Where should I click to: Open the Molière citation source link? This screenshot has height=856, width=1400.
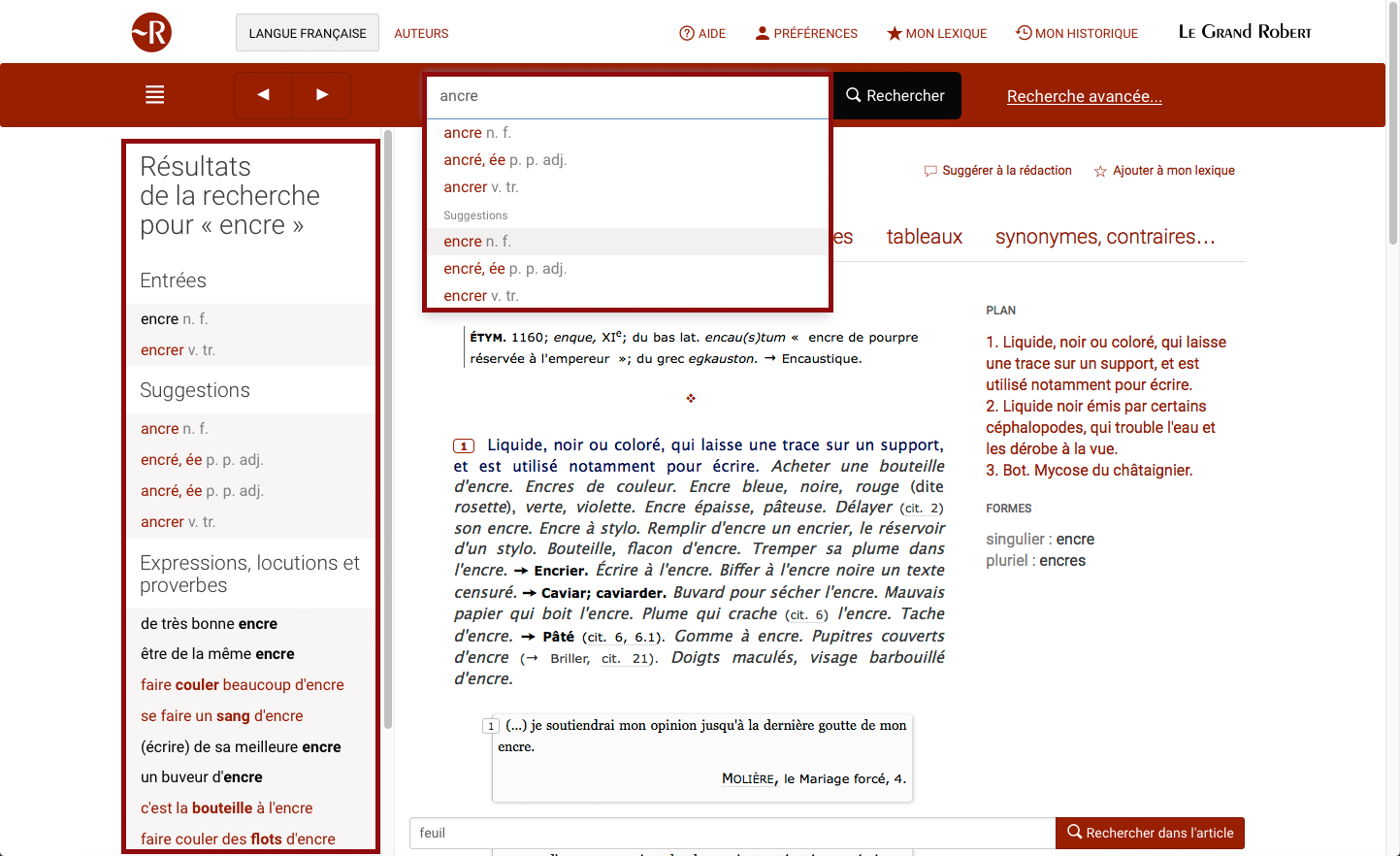point(748,778)
